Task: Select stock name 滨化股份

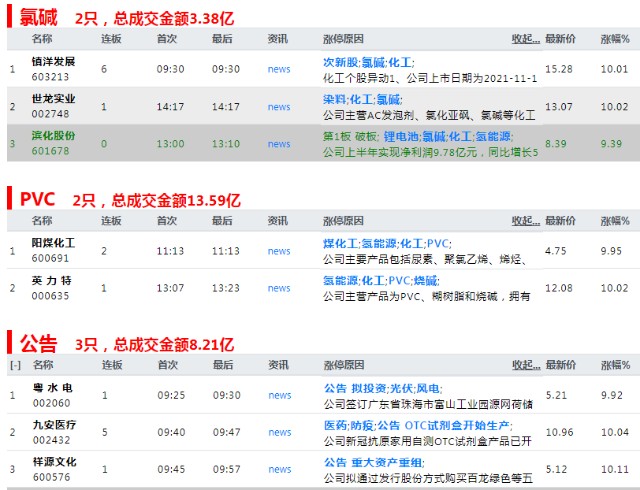Action: (x=53, y=136)
